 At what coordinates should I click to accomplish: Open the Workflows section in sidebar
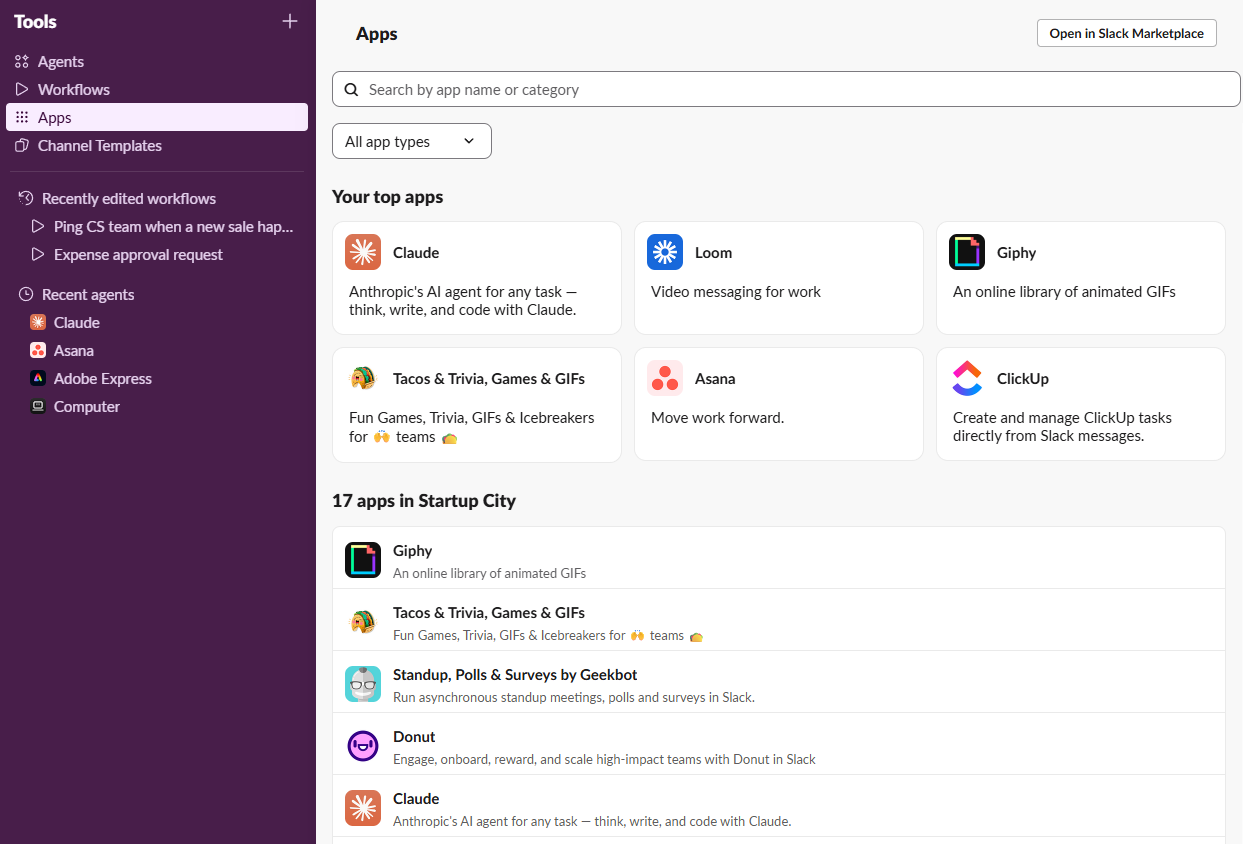157,90
